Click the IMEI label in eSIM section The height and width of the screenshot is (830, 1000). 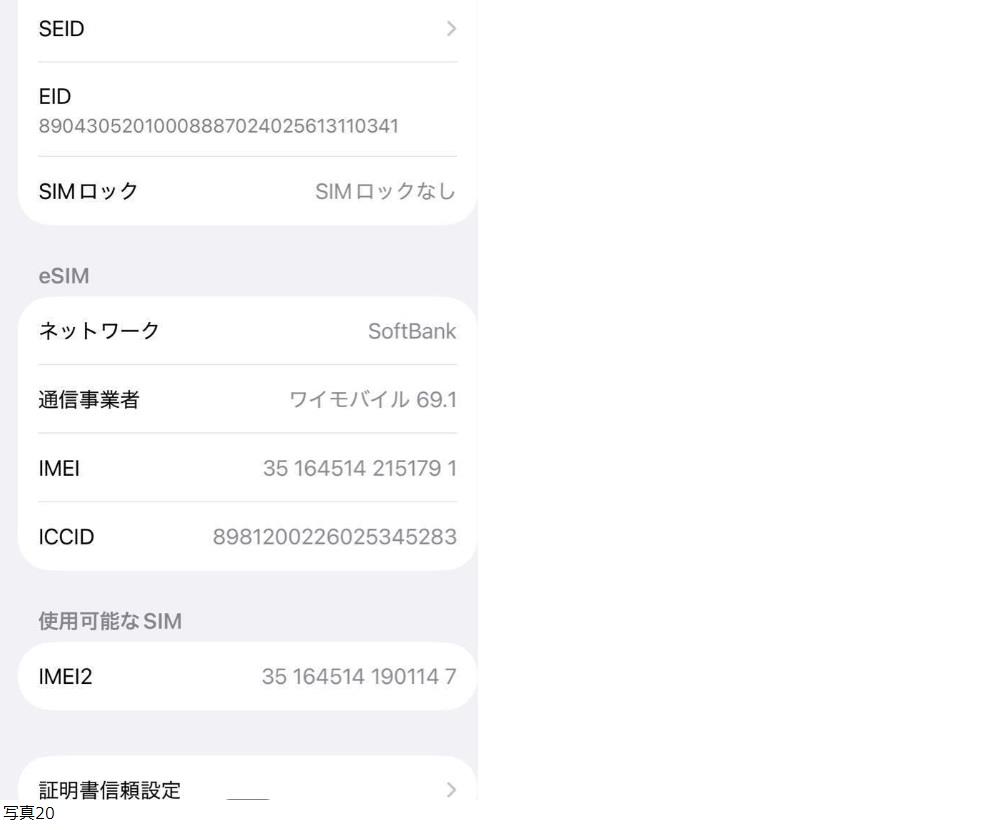[58, 468]
